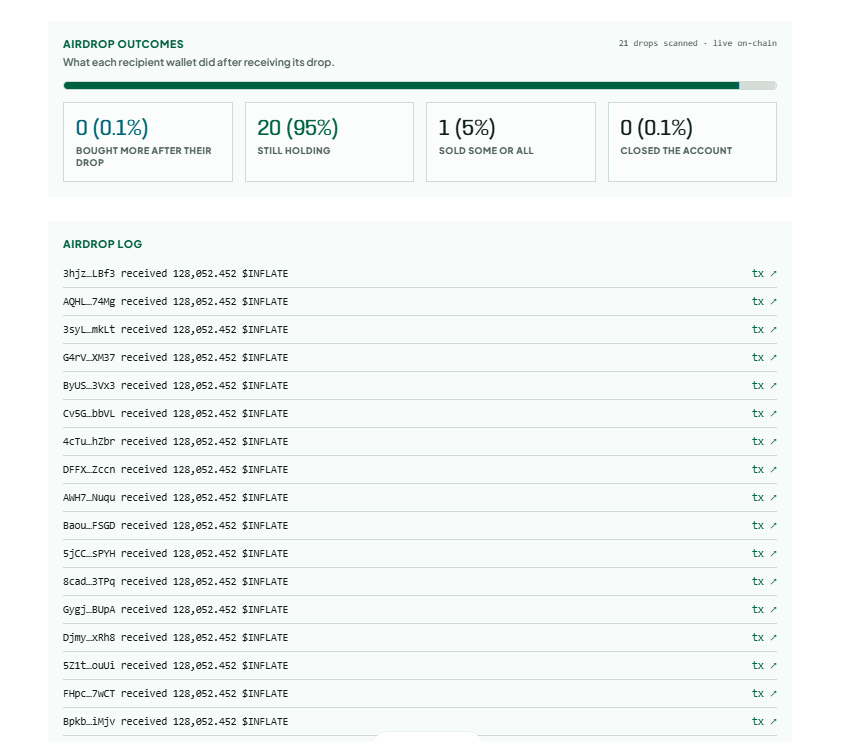This screenshot has height=742, width=866.
Task: View the DFFX…Zccn airdrop transaction
Action: pyautogui.click(x=764, y=470)
